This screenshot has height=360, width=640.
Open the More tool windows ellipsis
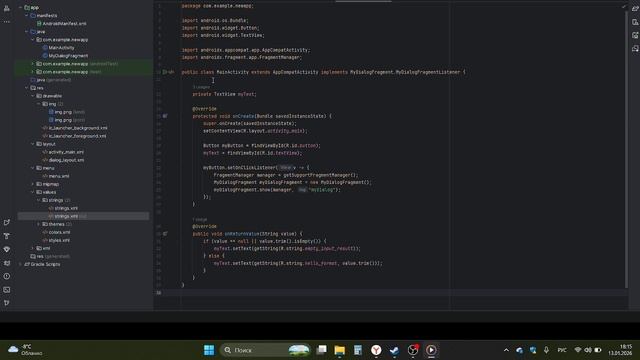(x=7, y=22)
